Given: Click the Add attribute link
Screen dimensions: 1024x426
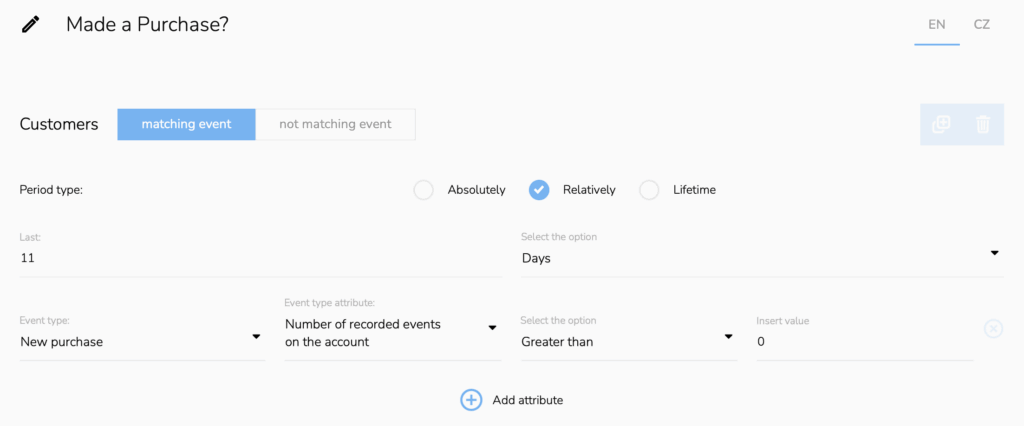Looking at the screenshot, I should point(527,400).
